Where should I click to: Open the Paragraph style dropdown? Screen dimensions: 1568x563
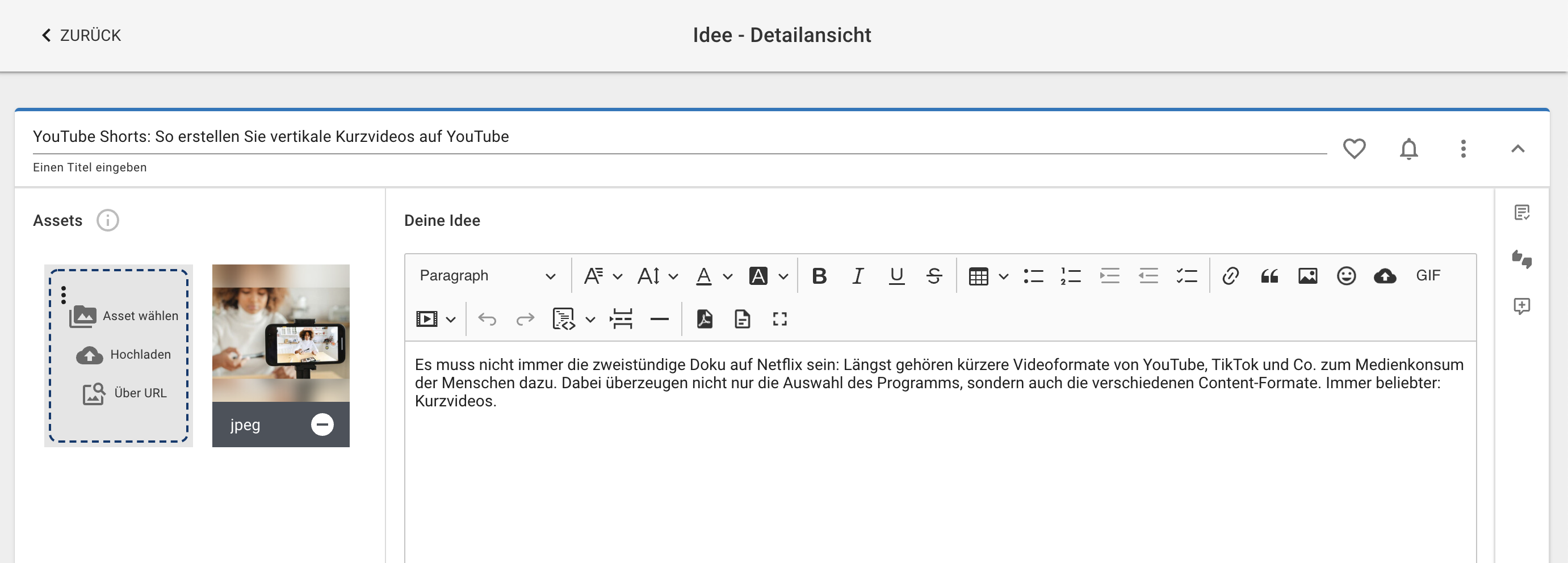[487, 276]
